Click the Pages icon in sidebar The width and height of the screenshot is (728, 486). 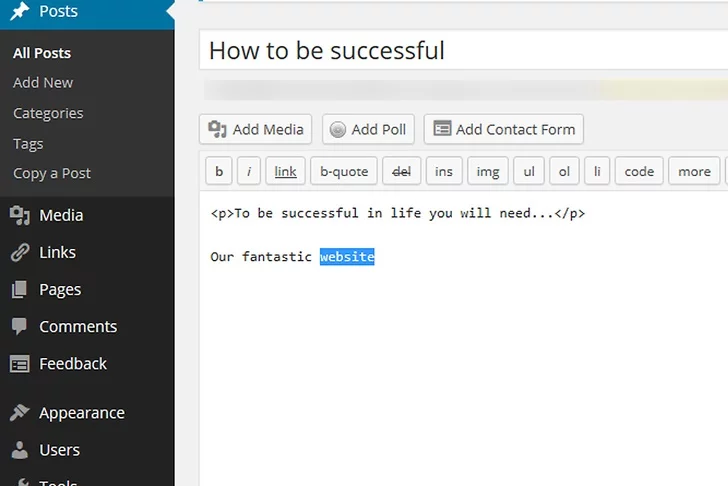point(18,289)
